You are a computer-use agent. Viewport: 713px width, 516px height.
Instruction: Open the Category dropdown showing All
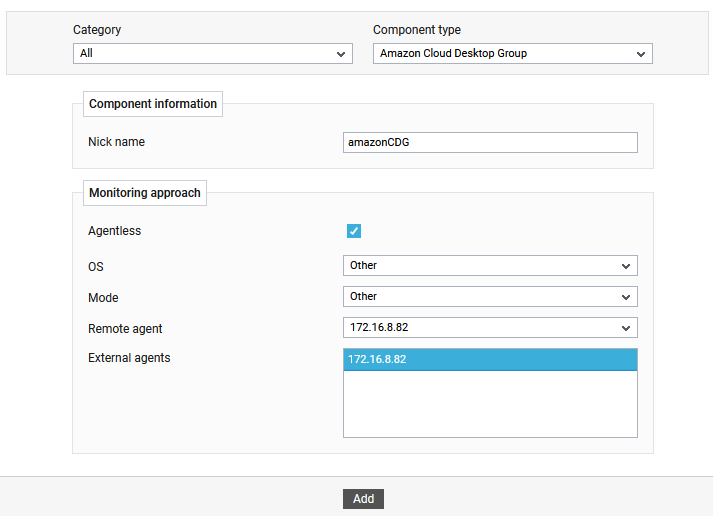pos(213,54)
